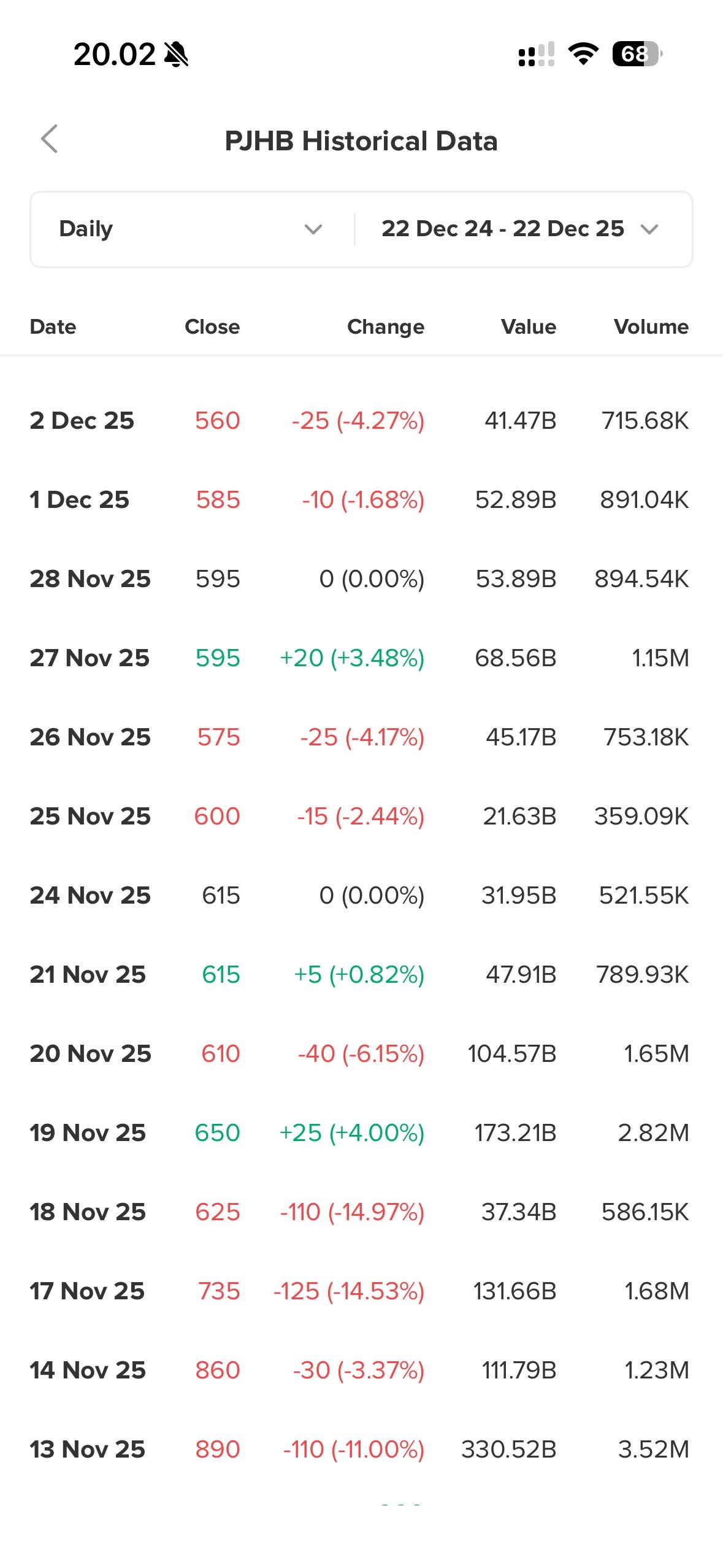723x1568 pixels.
Task: Tap the cellular signal icon
Action: 537,54
